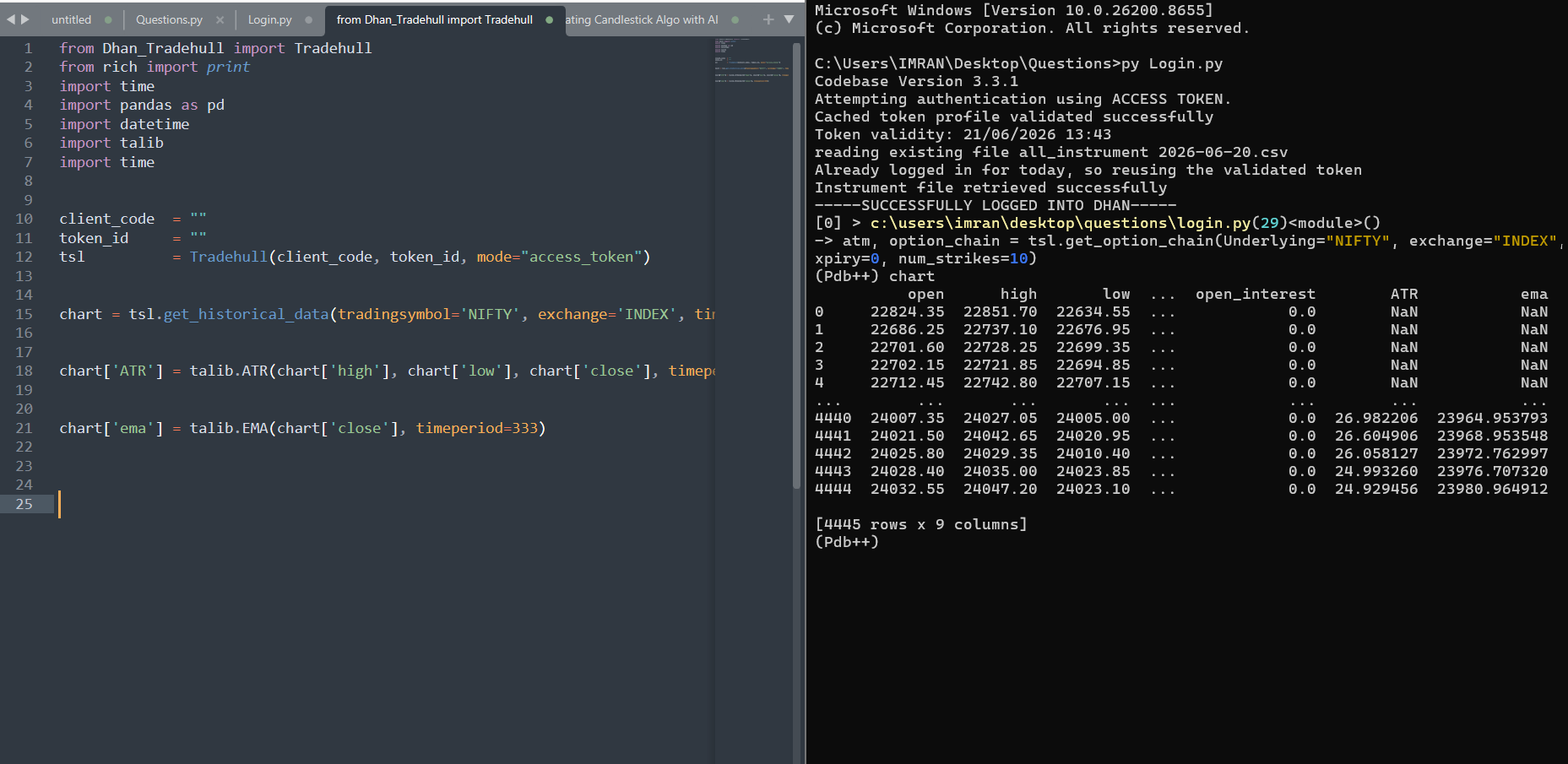Click get_historical_data method in line 15
Image resolution: width=1568 pixels, height=764 pixels.
246,314
